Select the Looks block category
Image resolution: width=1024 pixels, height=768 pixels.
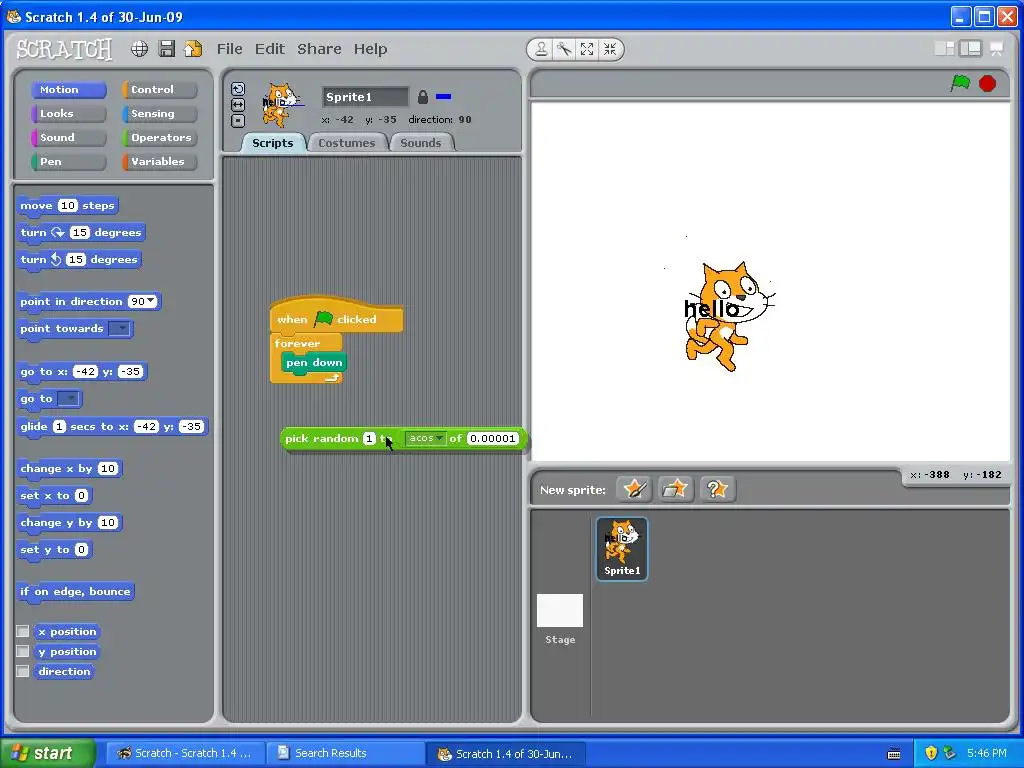69,114
